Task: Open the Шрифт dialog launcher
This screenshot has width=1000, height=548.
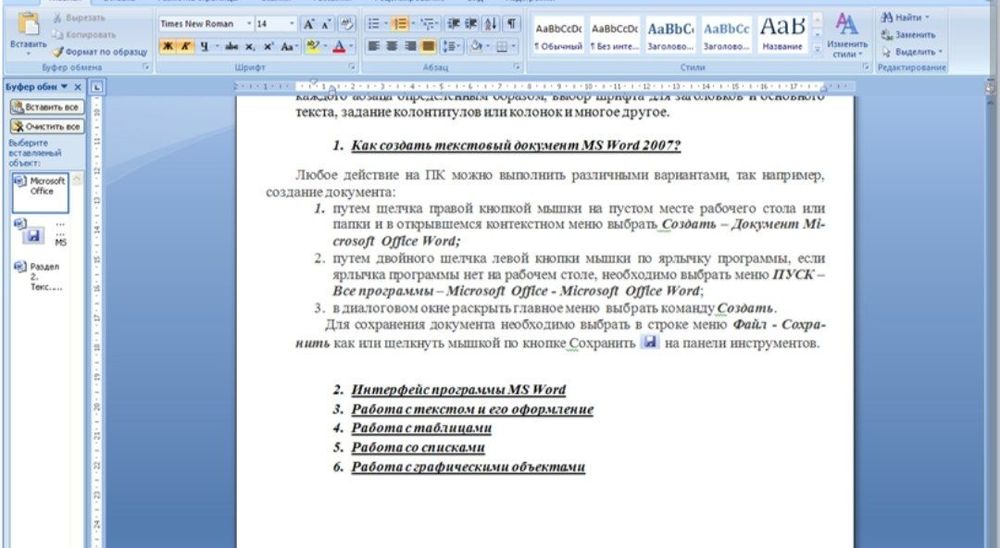Action: [352, 67]
